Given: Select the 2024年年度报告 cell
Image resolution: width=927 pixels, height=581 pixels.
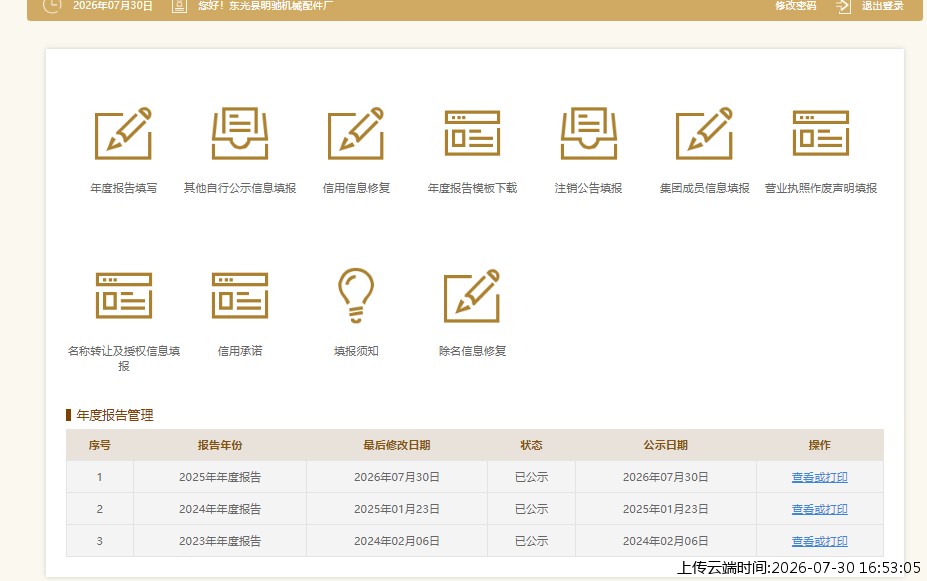Looking at the screenshot, I should coord(220,509).
